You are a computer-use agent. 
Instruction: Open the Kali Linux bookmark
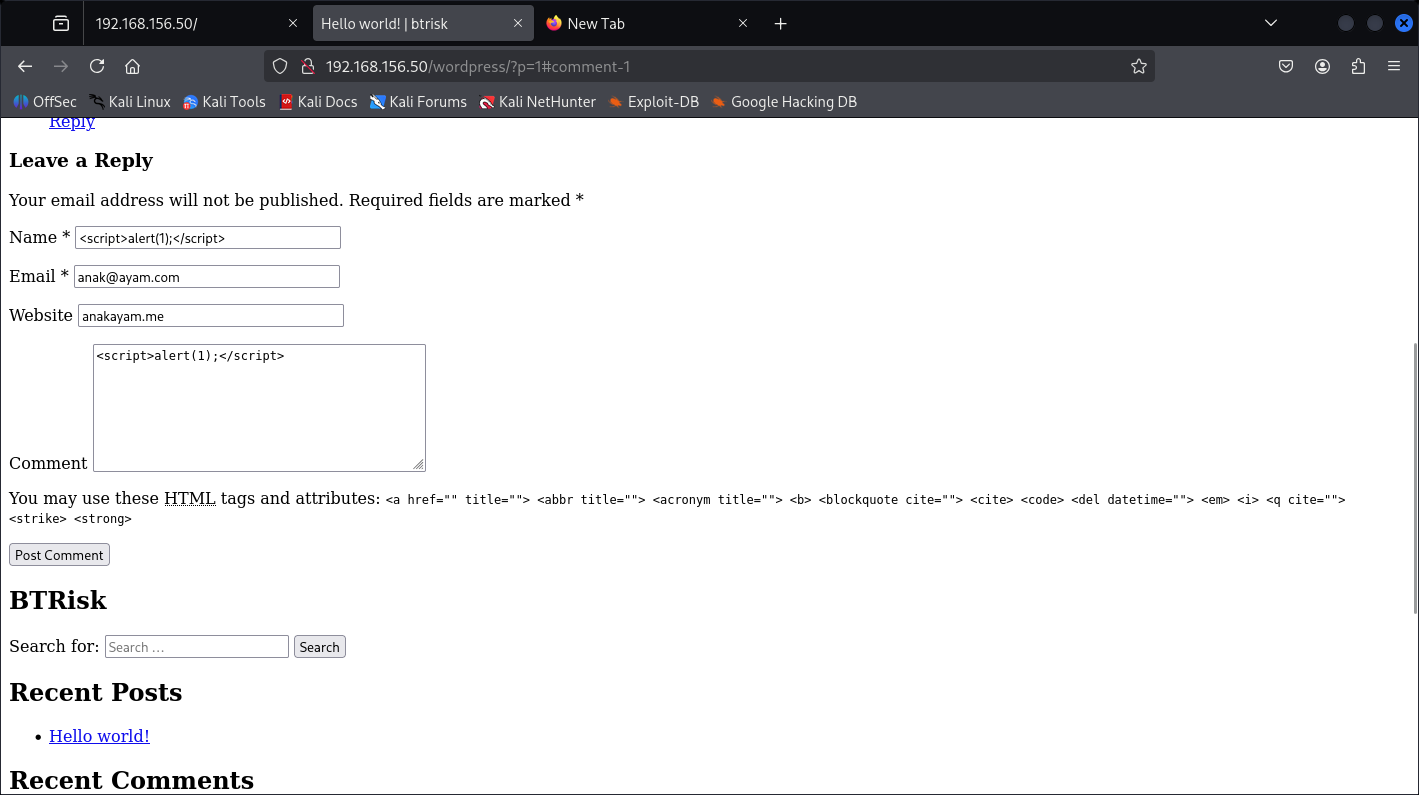click(x=130, y=102)
